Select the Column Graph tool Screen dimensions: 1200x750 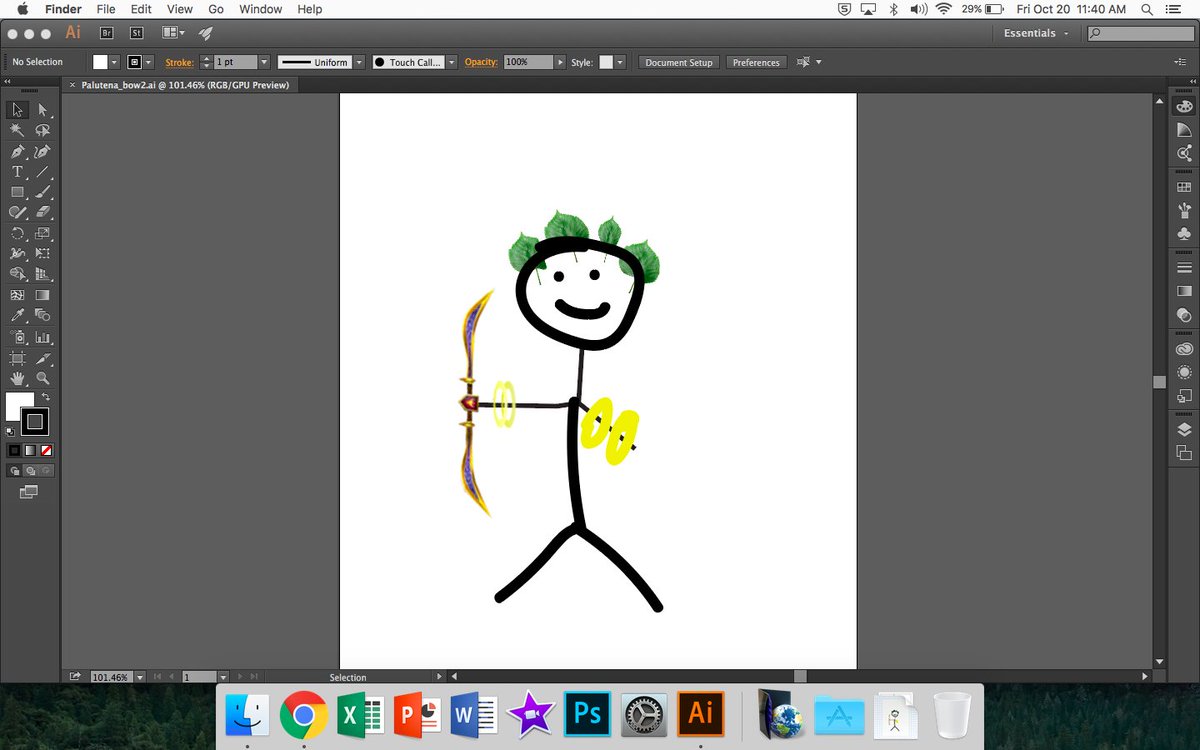pos(43,338)
